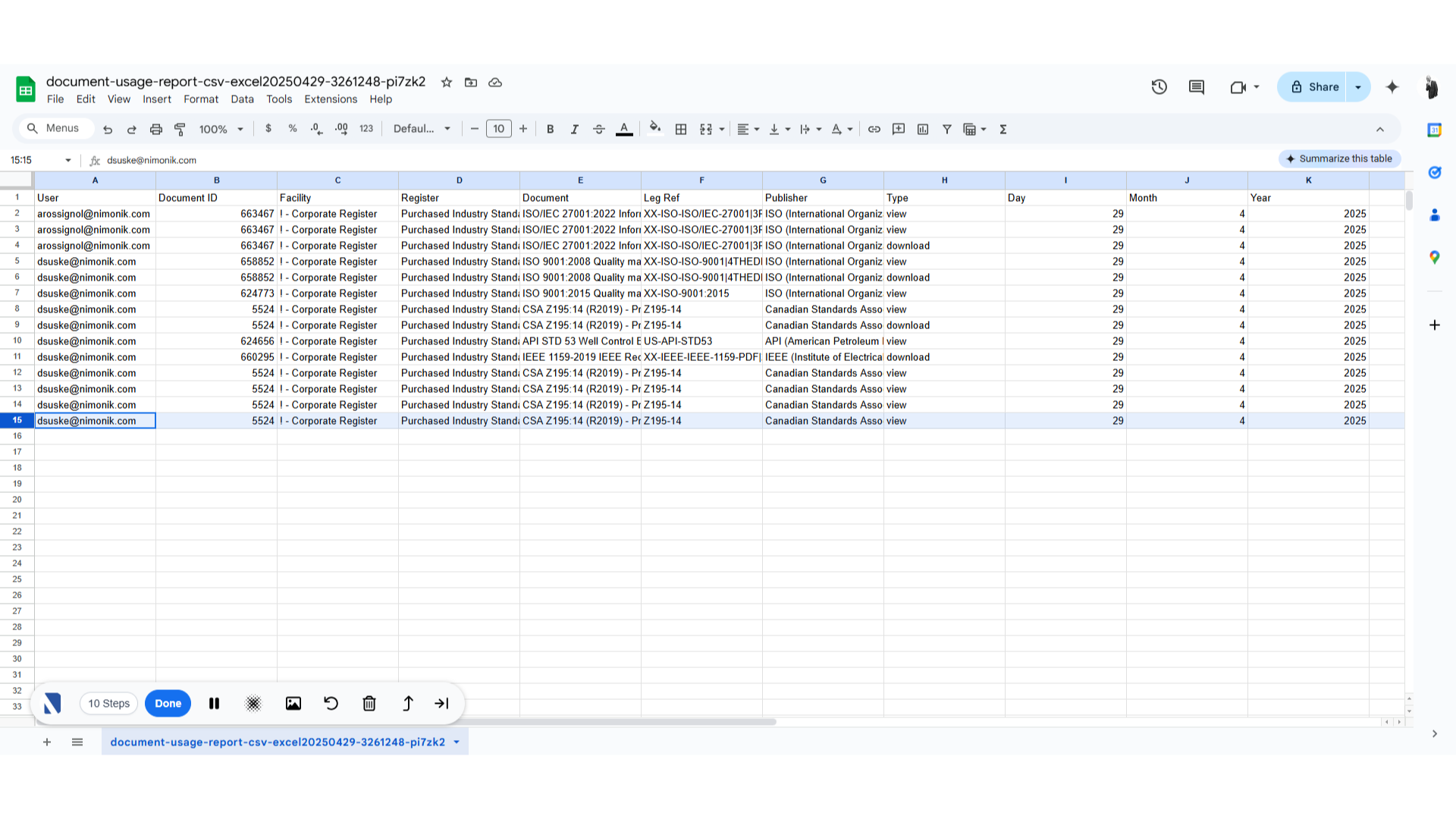Toggle italic formatting
Viewport: 1456px width, 819px height.
point(575,129)
